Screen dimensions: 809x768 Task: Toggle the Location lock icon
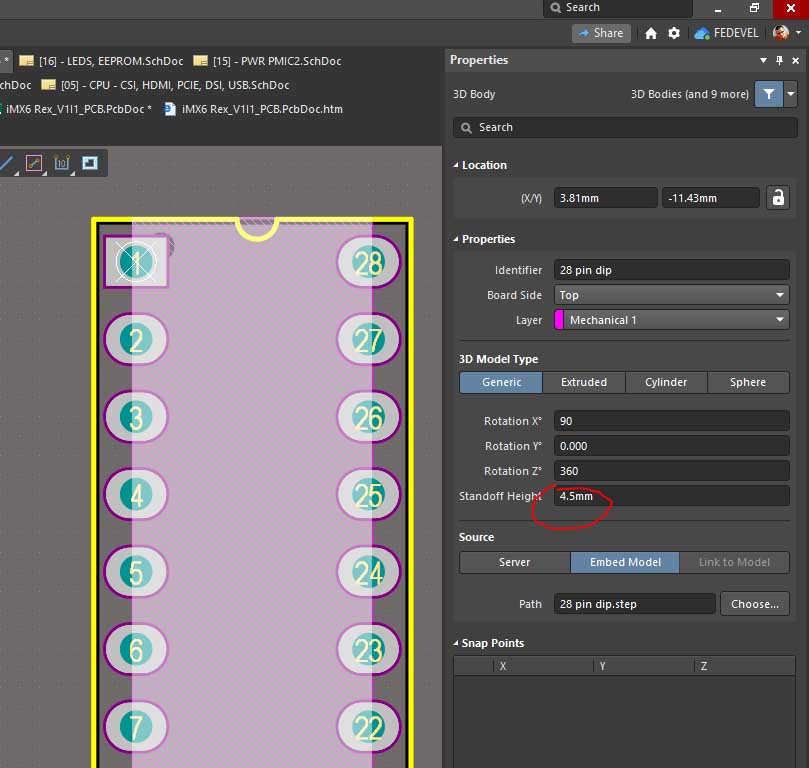(777, 198)
